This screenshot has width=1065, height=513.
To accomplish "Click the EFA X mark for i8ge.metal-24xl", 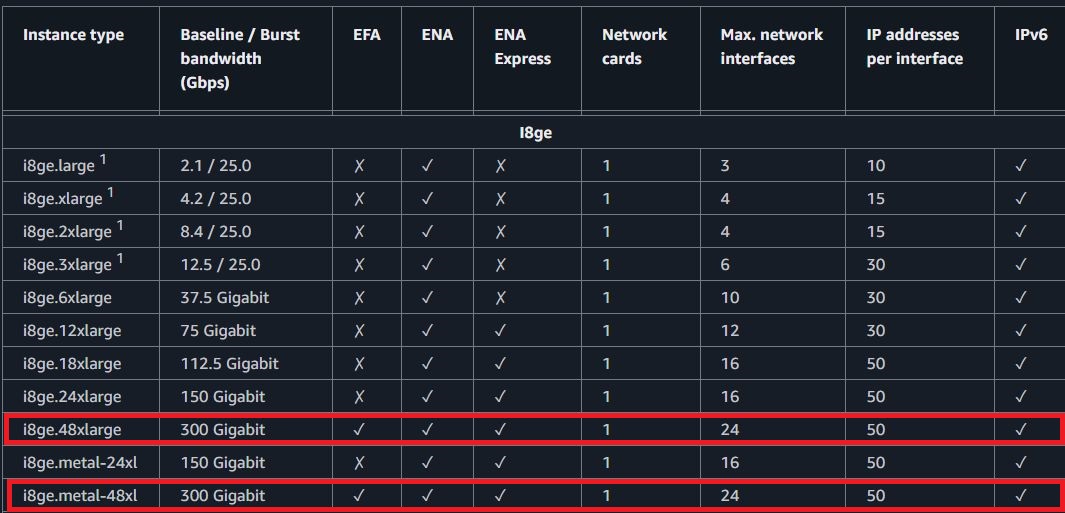I will click(x=360, y=463).
